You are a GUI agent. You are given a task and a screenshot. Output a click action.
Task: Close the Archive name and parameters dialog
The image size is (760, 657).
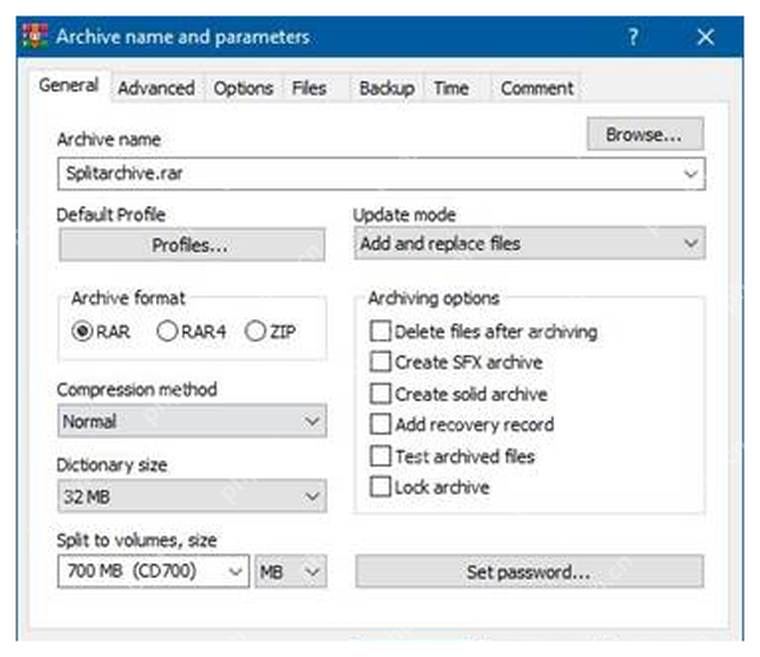tap(705, 37)
